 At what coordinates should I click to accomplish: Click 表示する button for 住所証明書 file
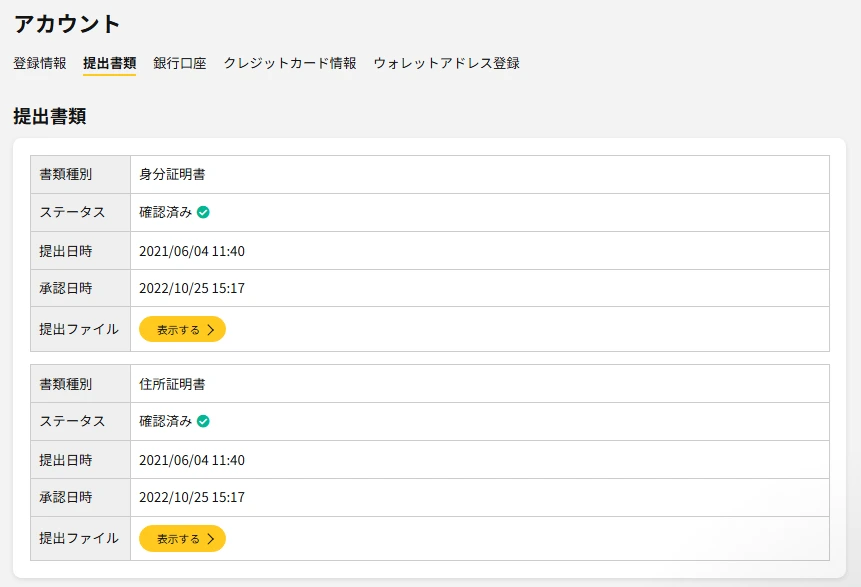pos(182,539)
